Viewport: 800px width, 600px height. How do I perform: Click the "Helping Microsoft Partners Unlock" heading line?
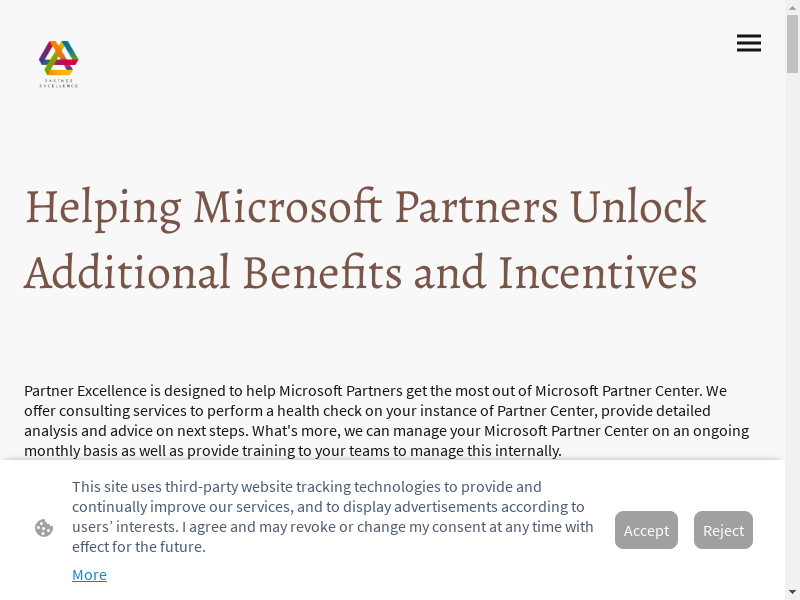coord(365,207)
